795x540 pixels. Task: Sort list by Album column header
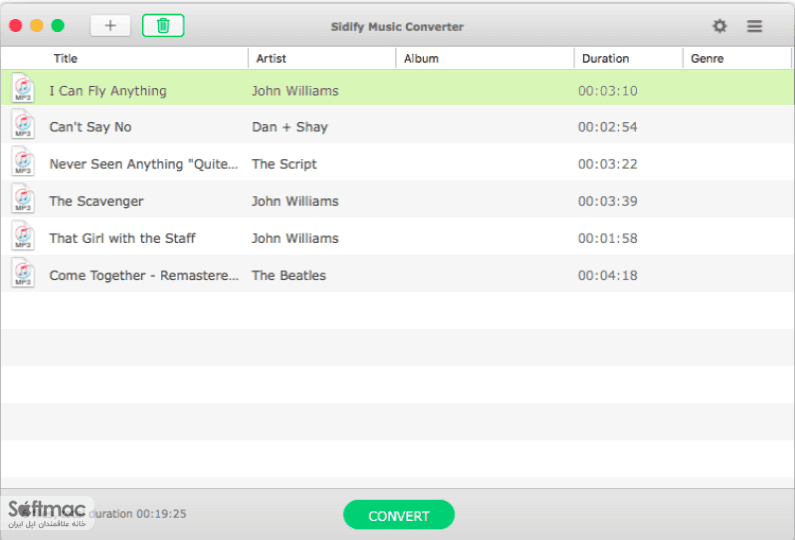421,58
